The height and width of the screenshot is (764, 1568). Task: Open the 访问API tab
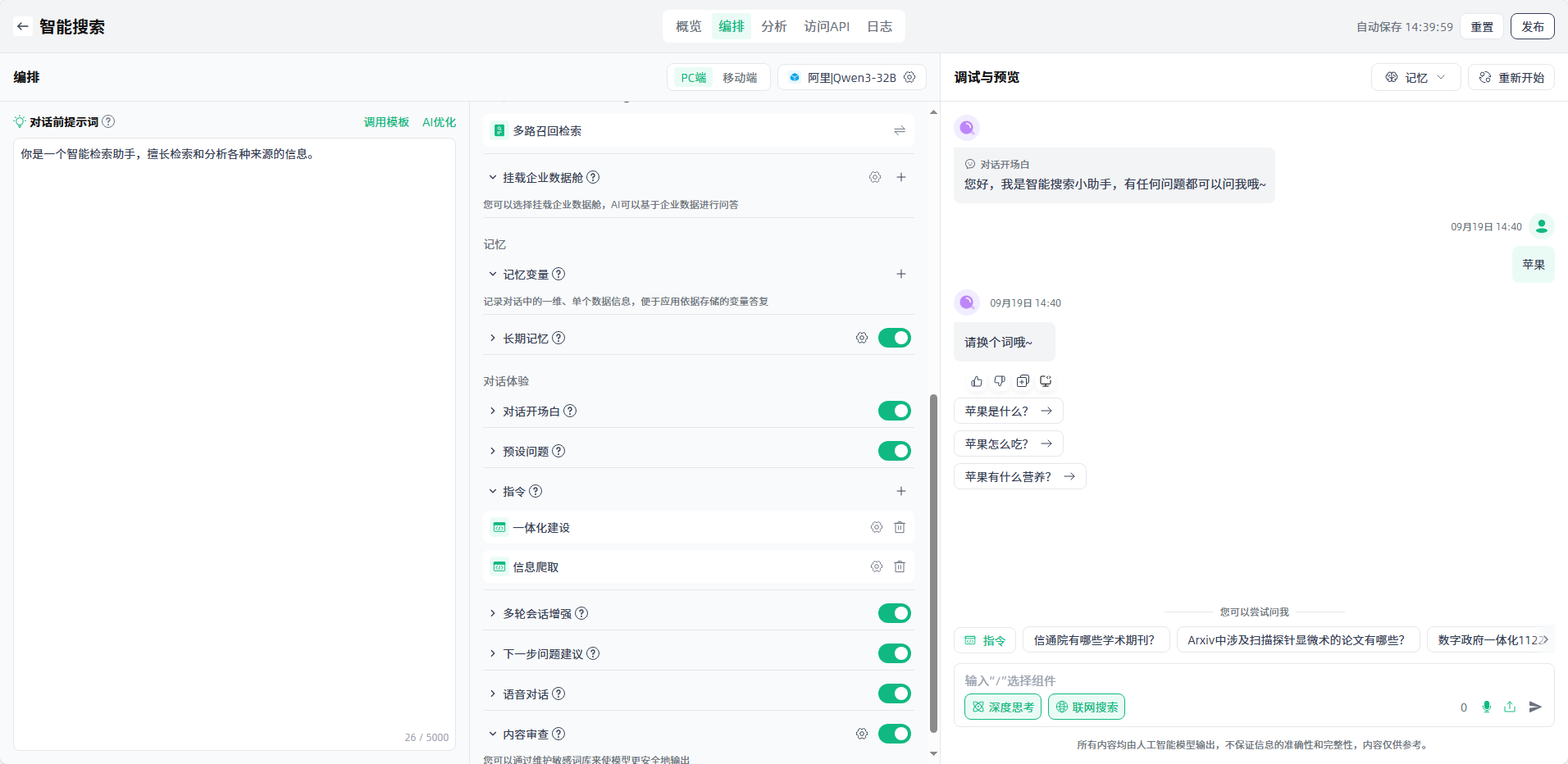coord(826,26)
